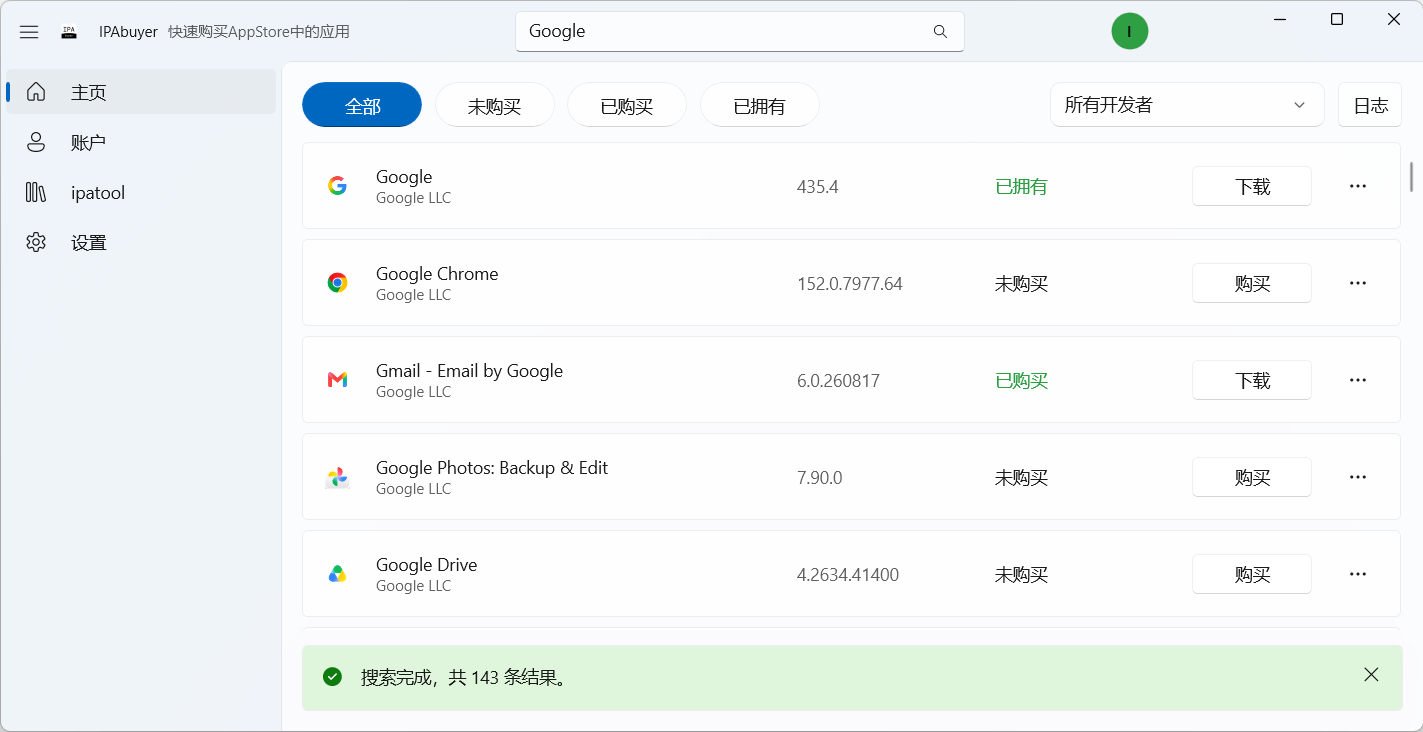Click the 未购买 status of Google Drive
This screenshot has height=732, width=1423.
coord(1021,575)
